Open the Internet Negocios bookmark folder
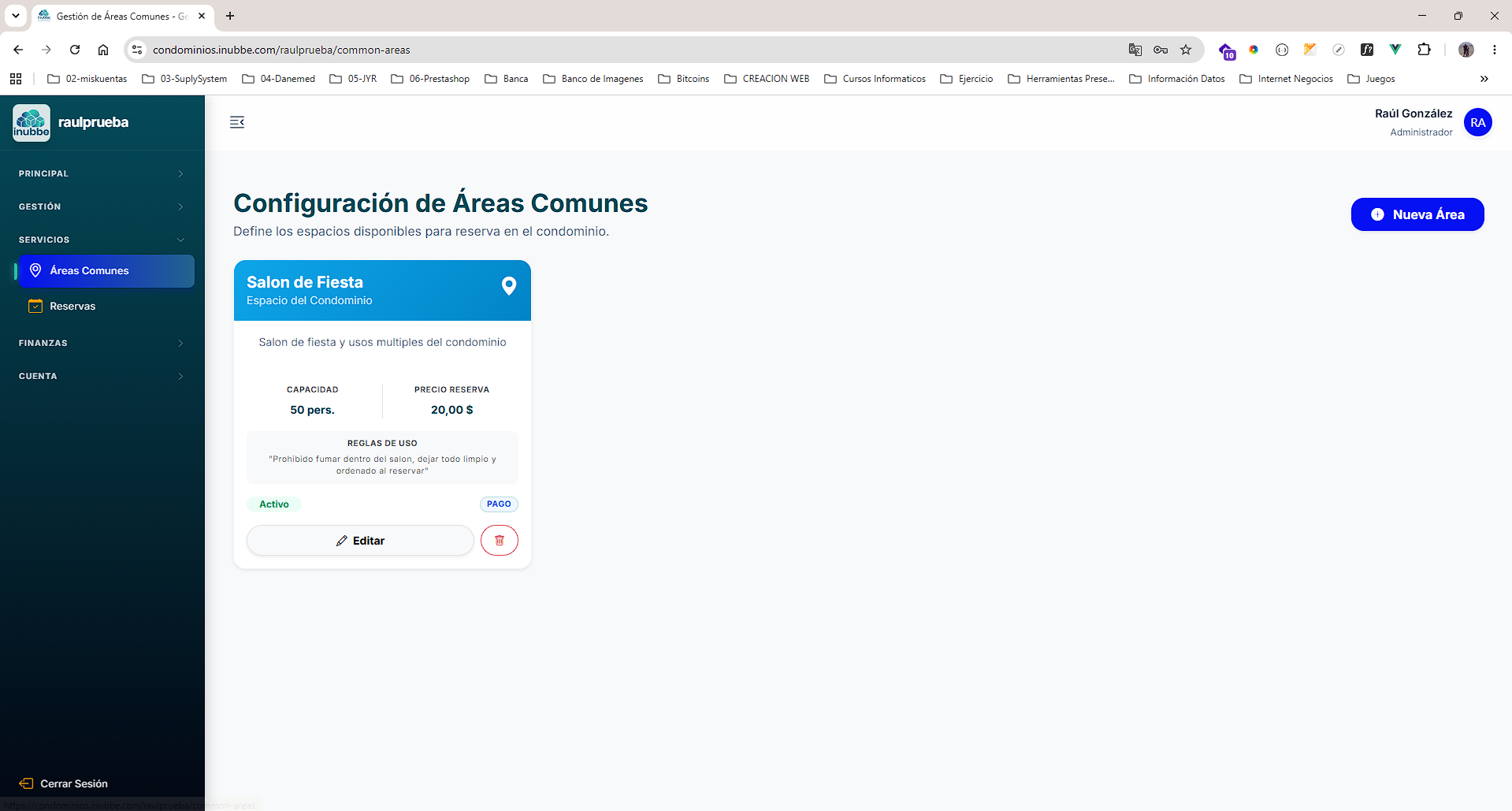Viewport: 1512px width, 811px height. 1287,79
